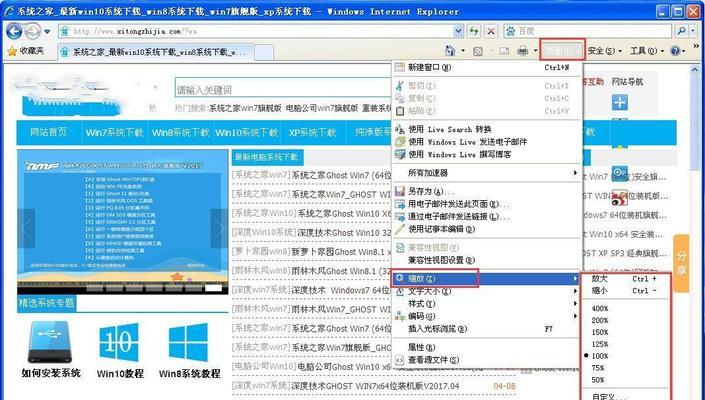Click Win8系统下载 nav link
The height and width of the screenshot is (400, 705).
click(x=180, y=133)
